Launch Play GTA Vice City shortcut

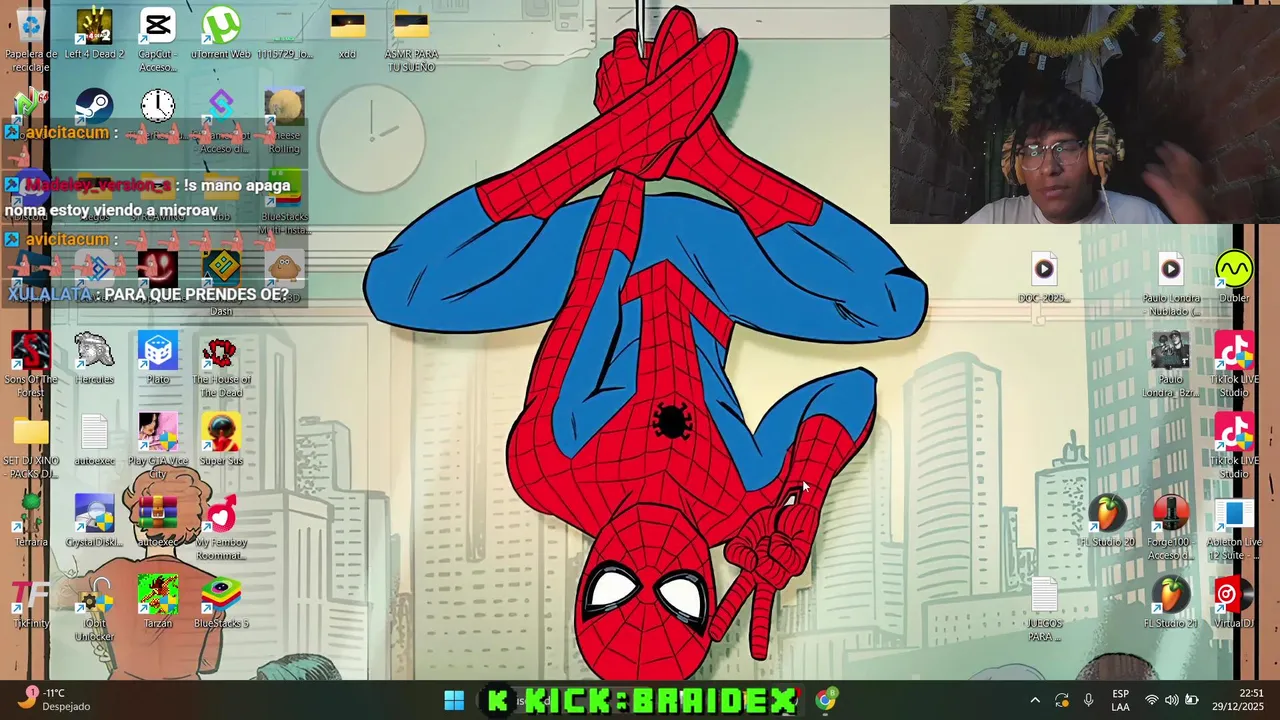pos(157,432)
